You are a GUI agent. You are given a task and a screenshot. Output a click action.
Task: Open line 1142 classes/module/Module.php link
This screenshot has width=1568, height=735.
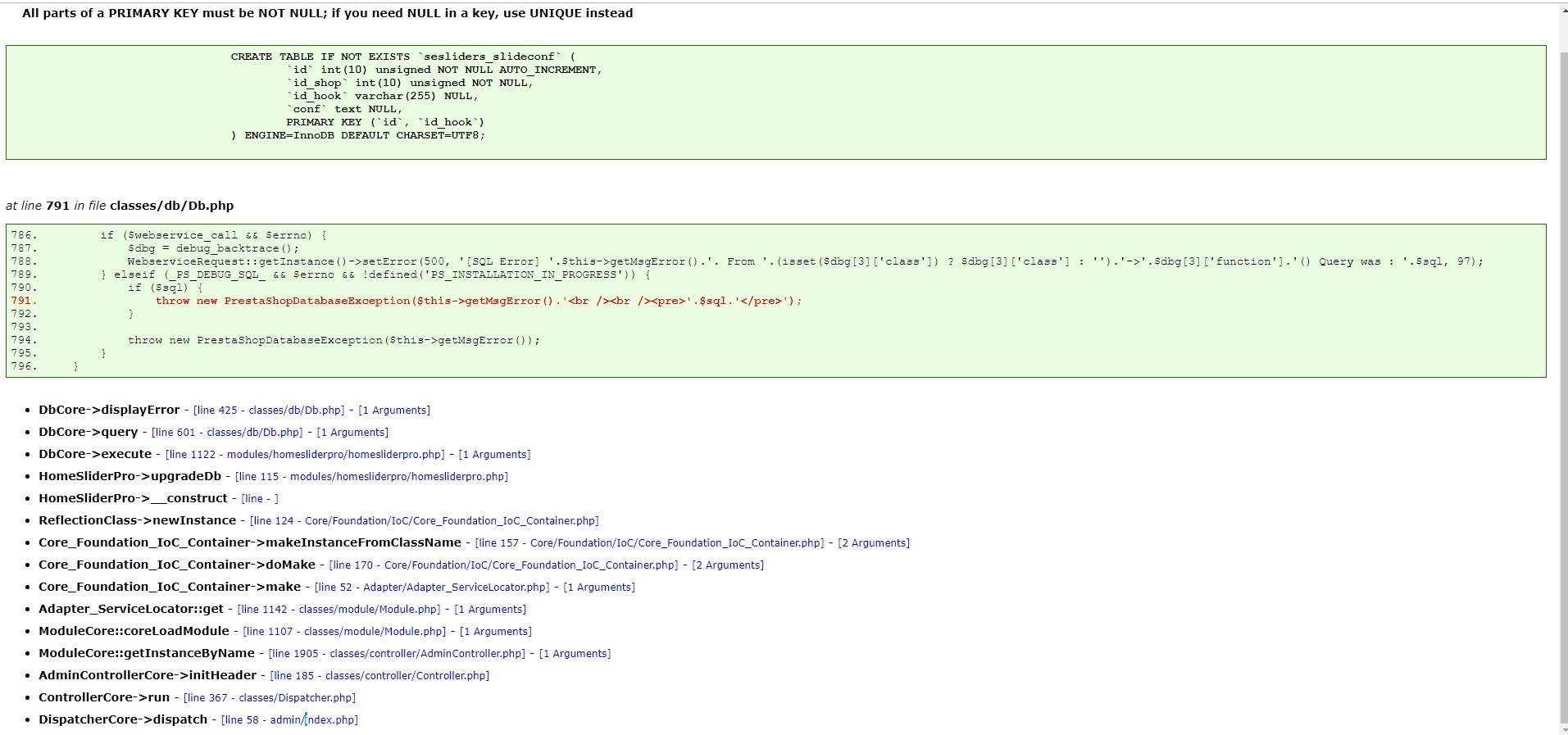pyautogui.click(x=339, y=609)
